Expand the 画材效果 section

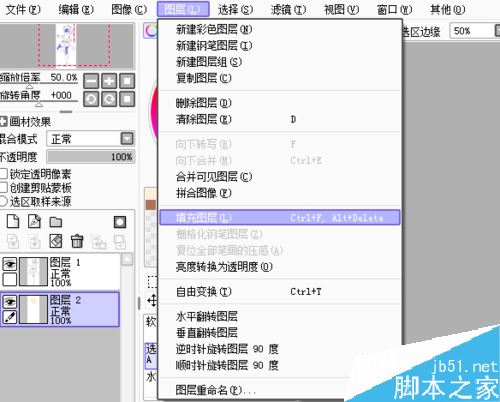(3, 121)
